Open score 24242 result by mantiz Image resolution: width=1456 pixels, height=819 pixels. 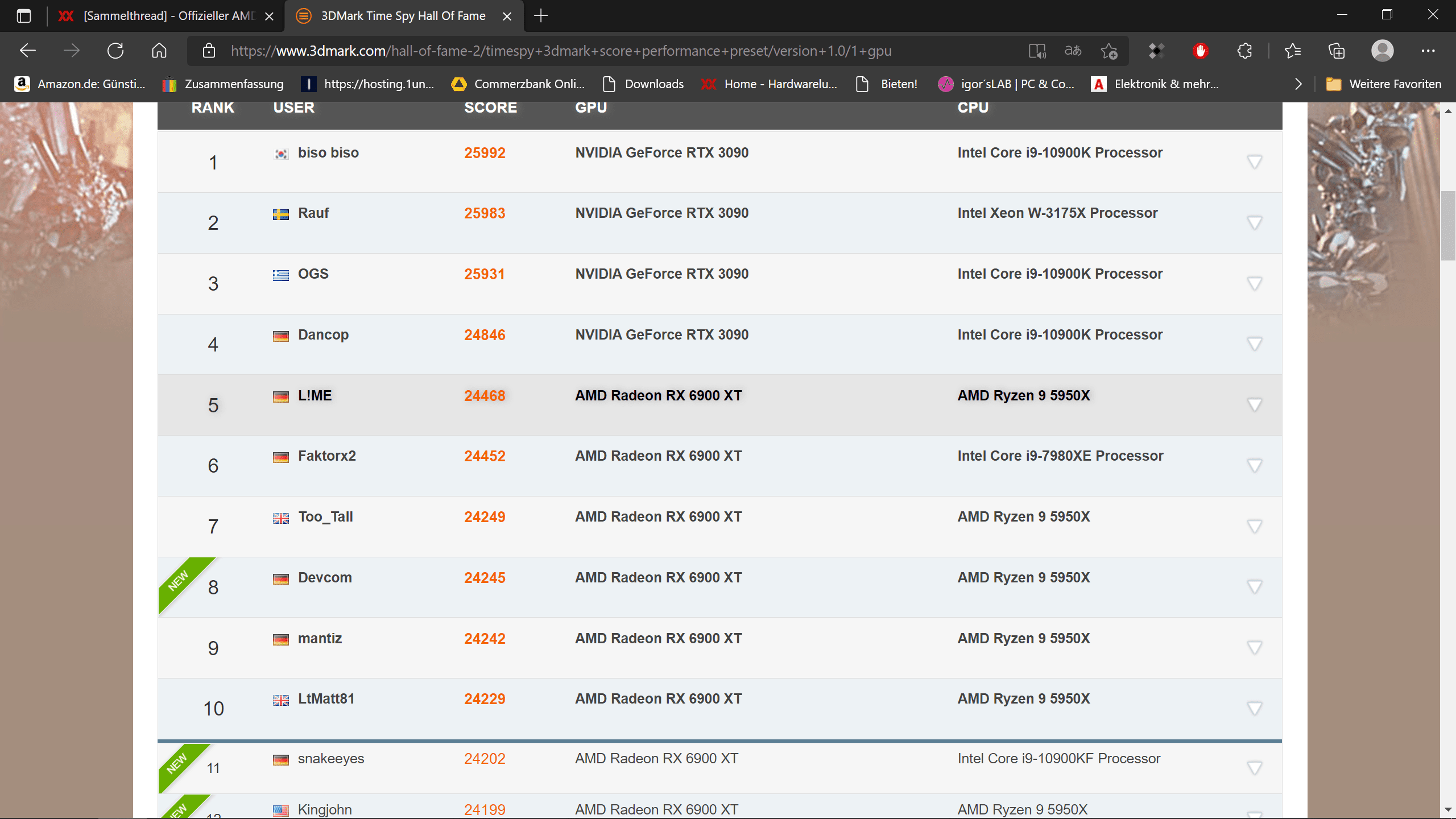tap(485, 638)
